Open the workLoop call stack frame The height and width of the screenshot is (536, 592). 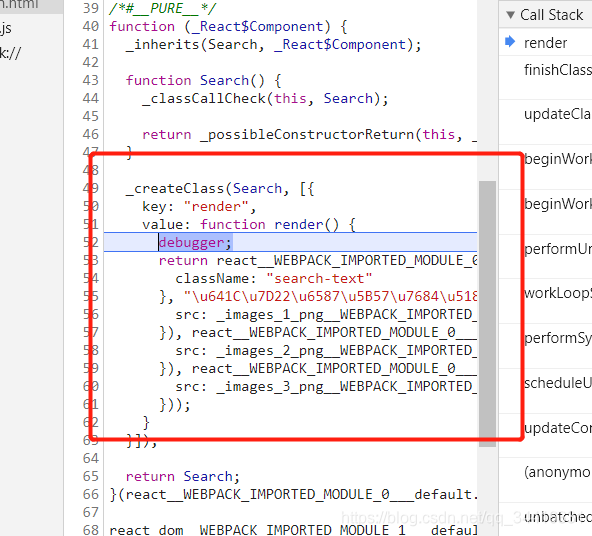[x=558, y=293]
